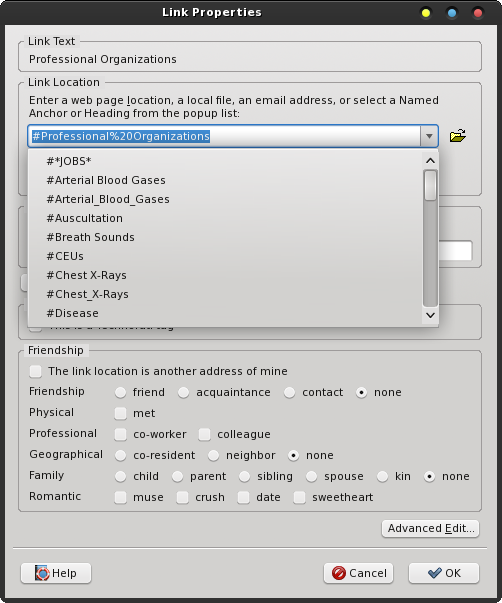Click the blue window title bar button
502x603 pixels.
point(452,13)
